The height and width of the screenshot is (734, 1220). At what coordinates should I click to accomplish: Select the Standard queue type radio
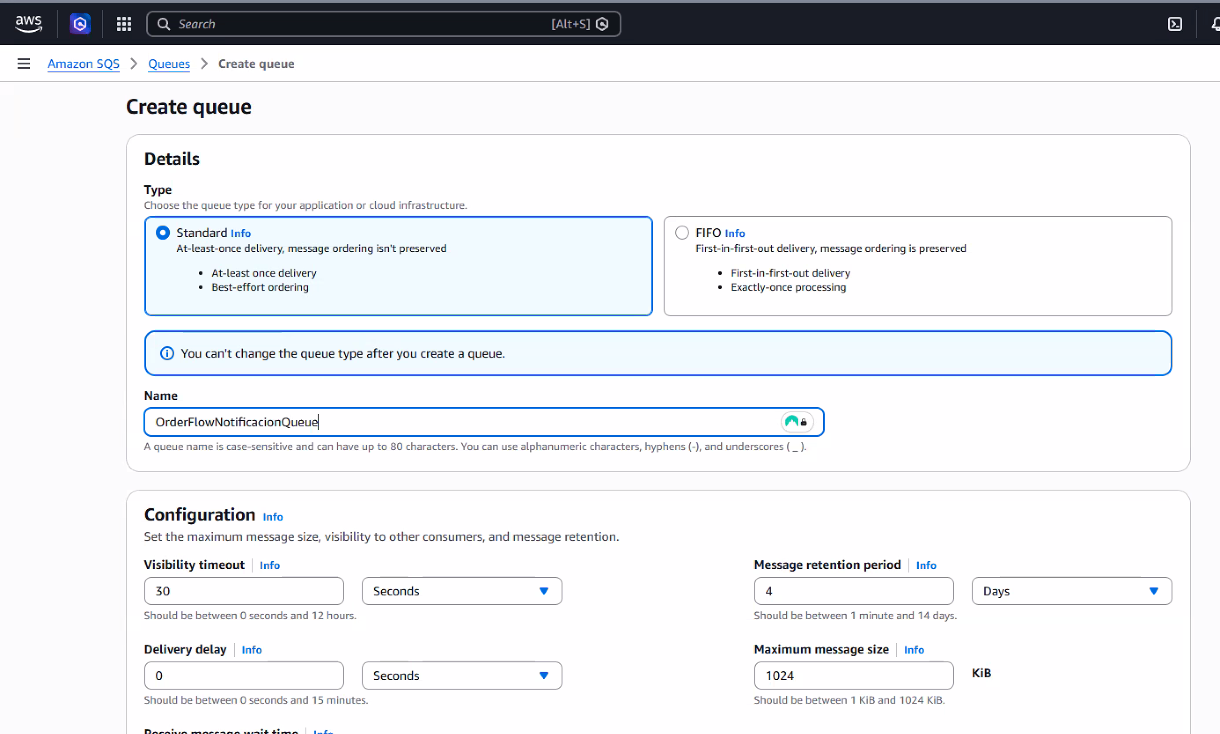(163, 233)
